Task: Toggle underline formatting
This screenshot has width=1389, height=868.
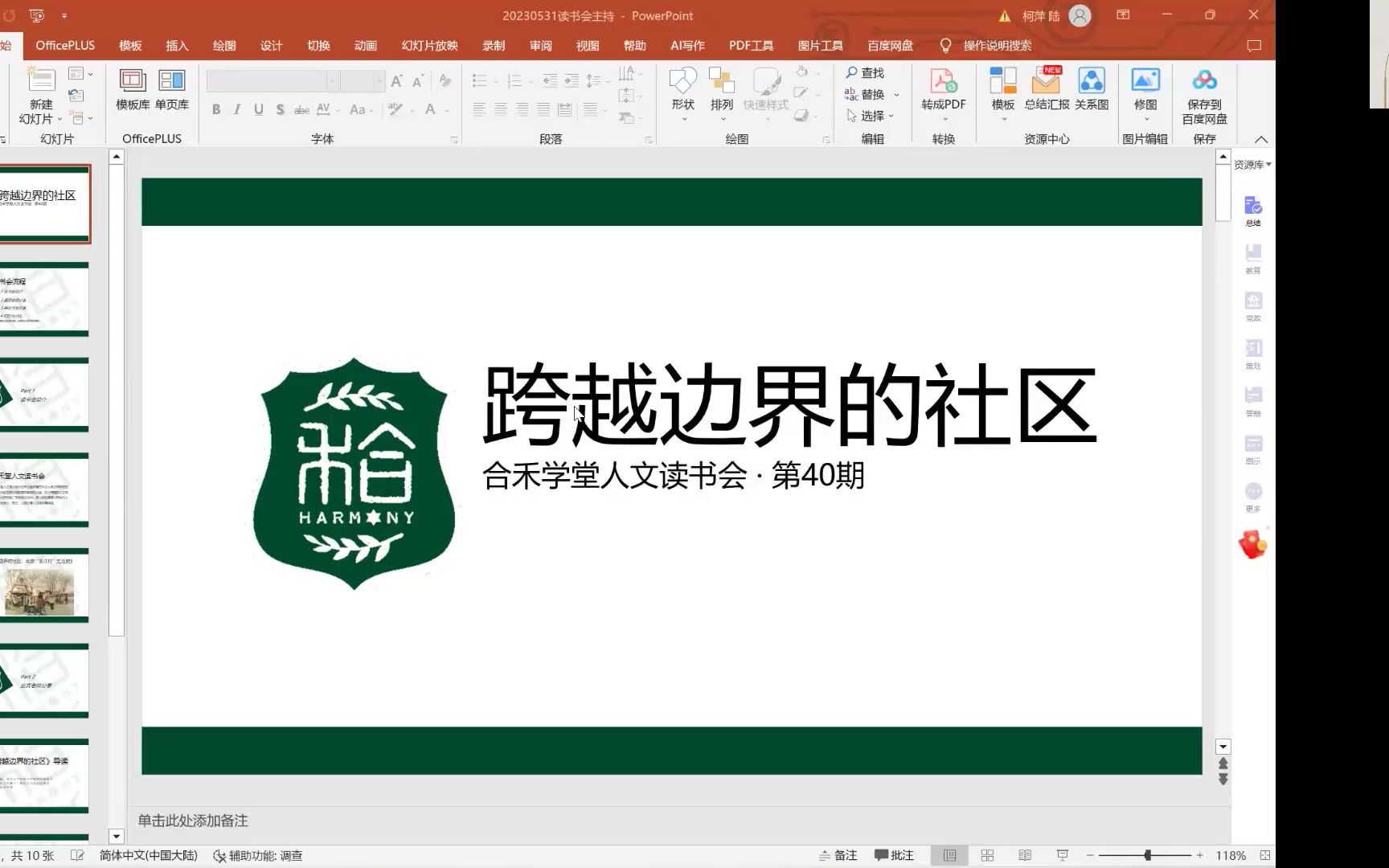Action: (259, 109)
